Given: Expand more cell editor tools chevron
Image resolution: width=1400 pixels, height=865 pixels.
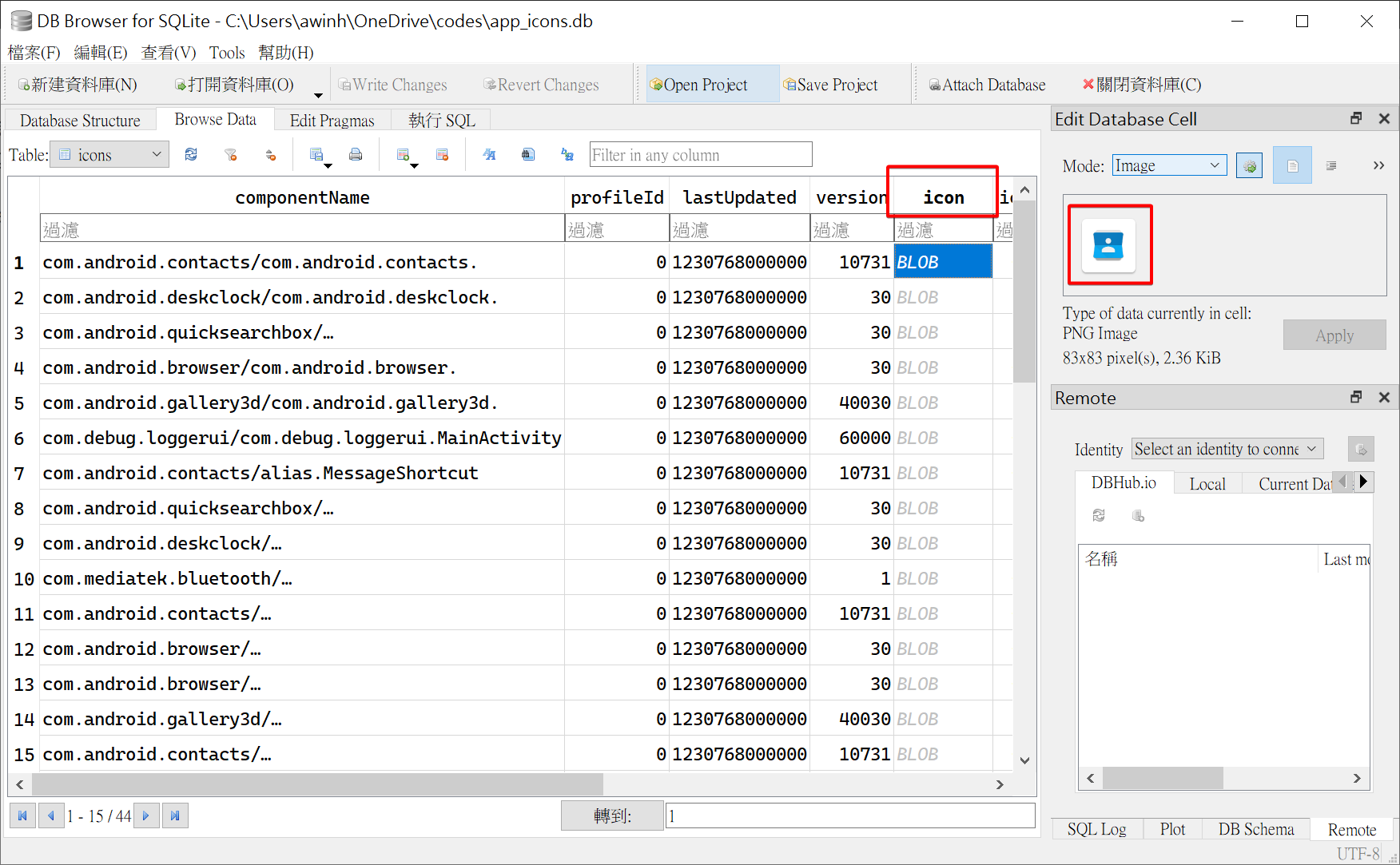Looking at the screenshot, I should [1378, 166].
